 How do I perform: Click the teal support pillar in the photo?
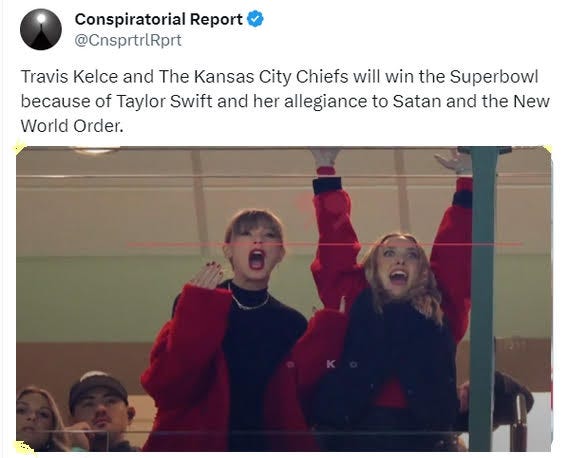tap(484, 298)
